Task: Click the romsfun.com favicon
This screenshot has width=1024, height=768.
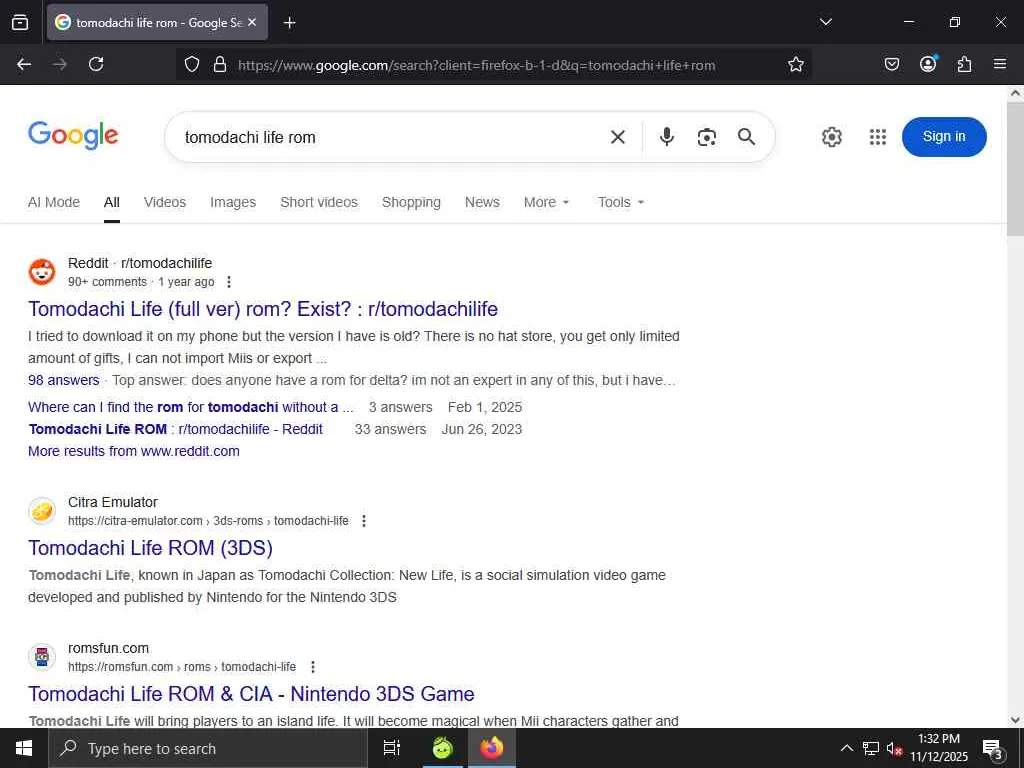Action: tap(42, 657)
